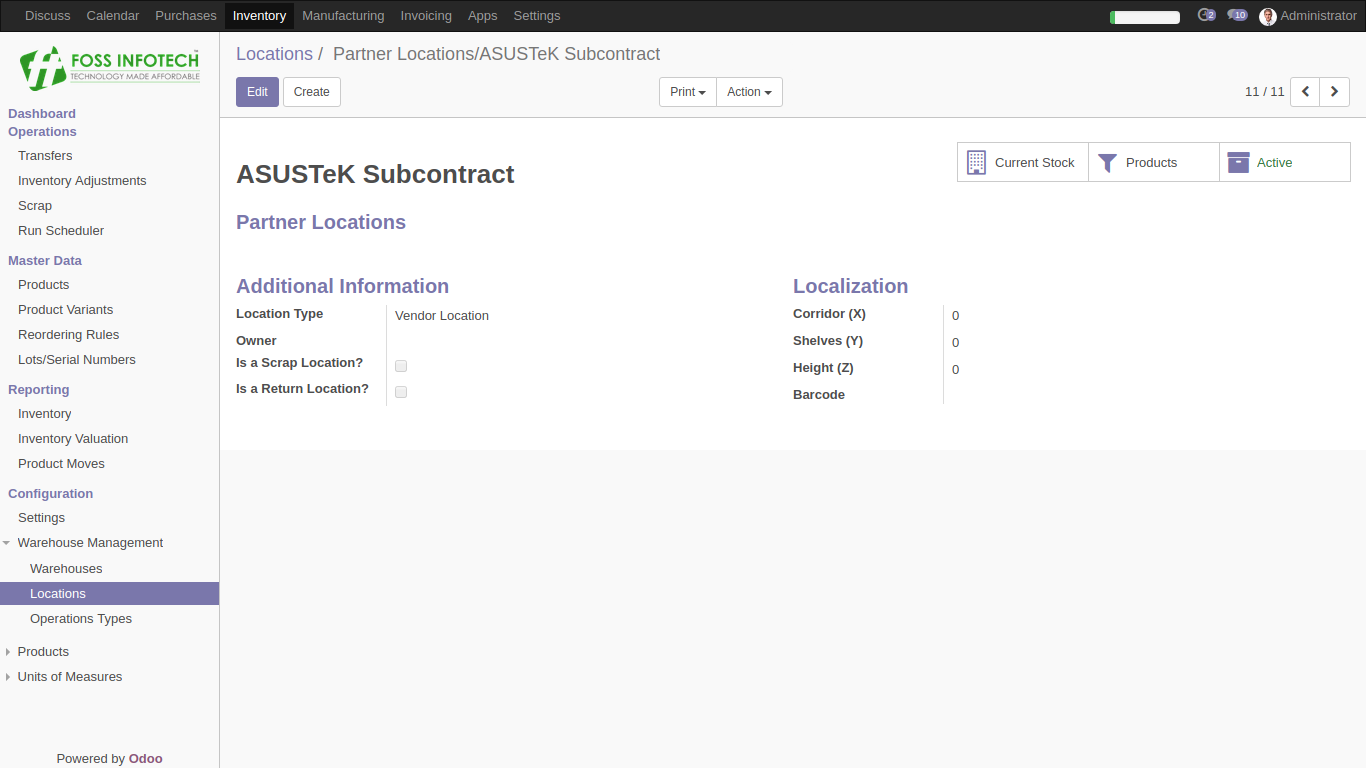
Task: Open the Print dropdown
Action: pos(688,92)
